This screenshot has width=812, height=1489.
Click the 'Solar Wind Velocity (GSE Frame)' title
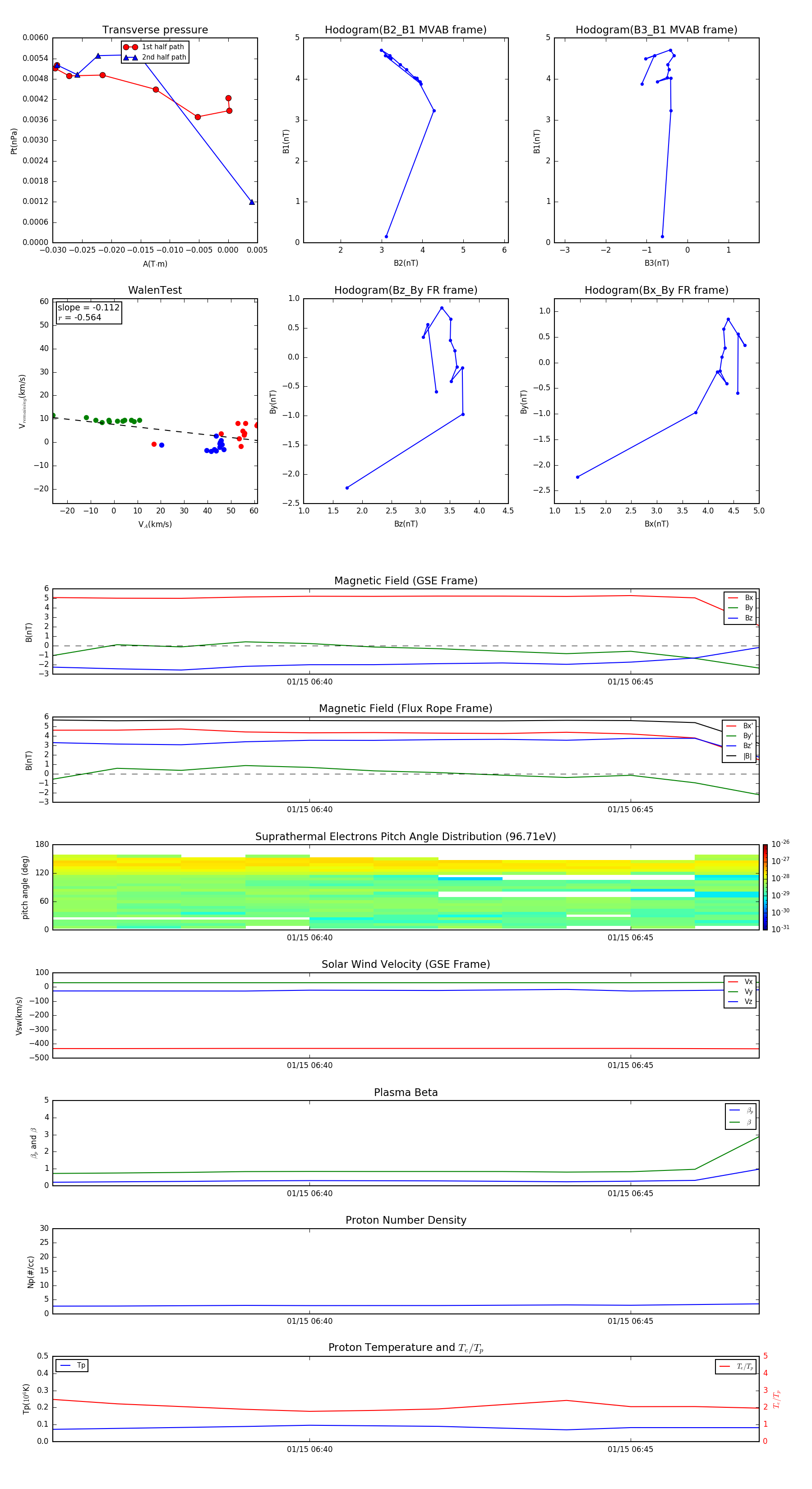(406, 965)
